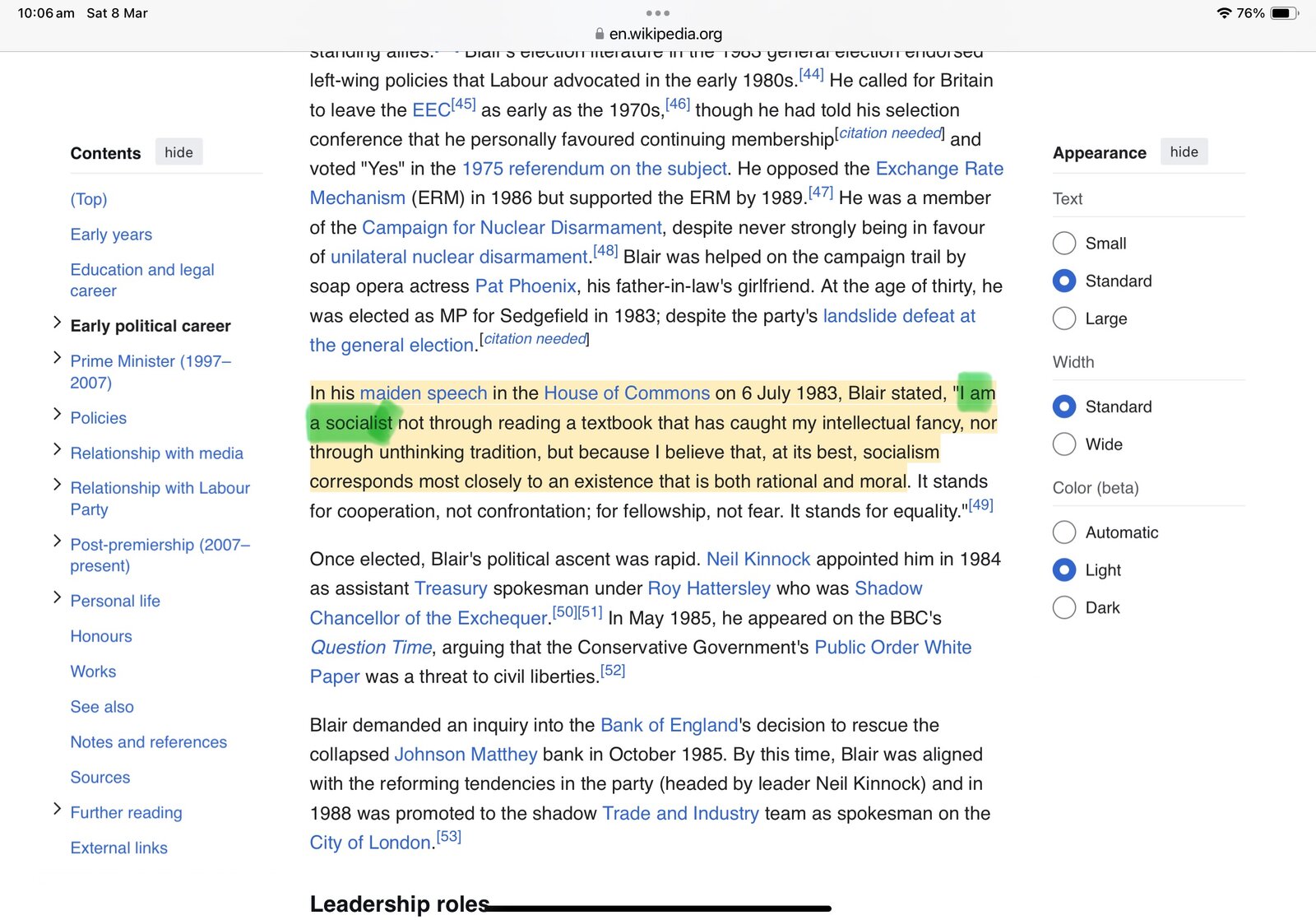The image size is (1316, 920).
Task: Expand the Personal life section
Action: (x=57, y=597)
